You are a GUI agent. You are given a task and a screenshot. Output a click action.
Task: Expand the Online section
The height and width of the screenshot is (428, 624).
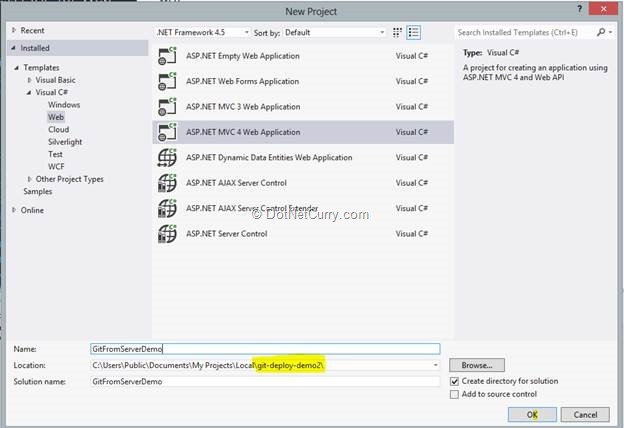click(14, 210)
